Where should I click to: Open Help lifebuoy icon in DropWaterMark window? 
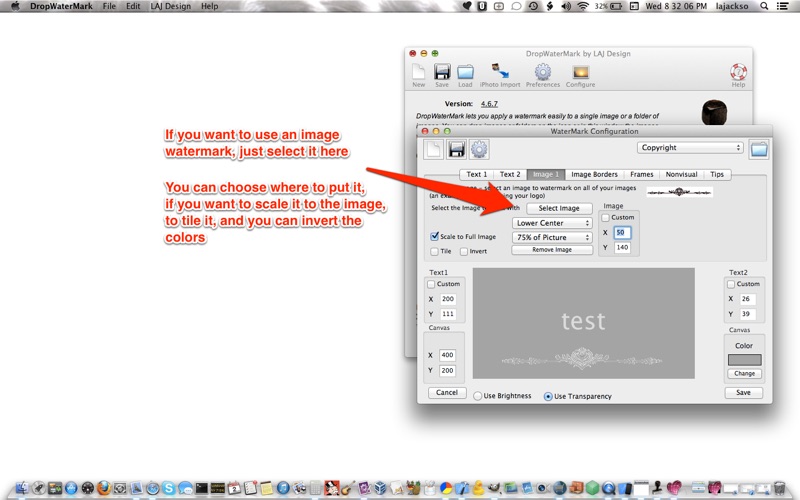pos(738,76)
